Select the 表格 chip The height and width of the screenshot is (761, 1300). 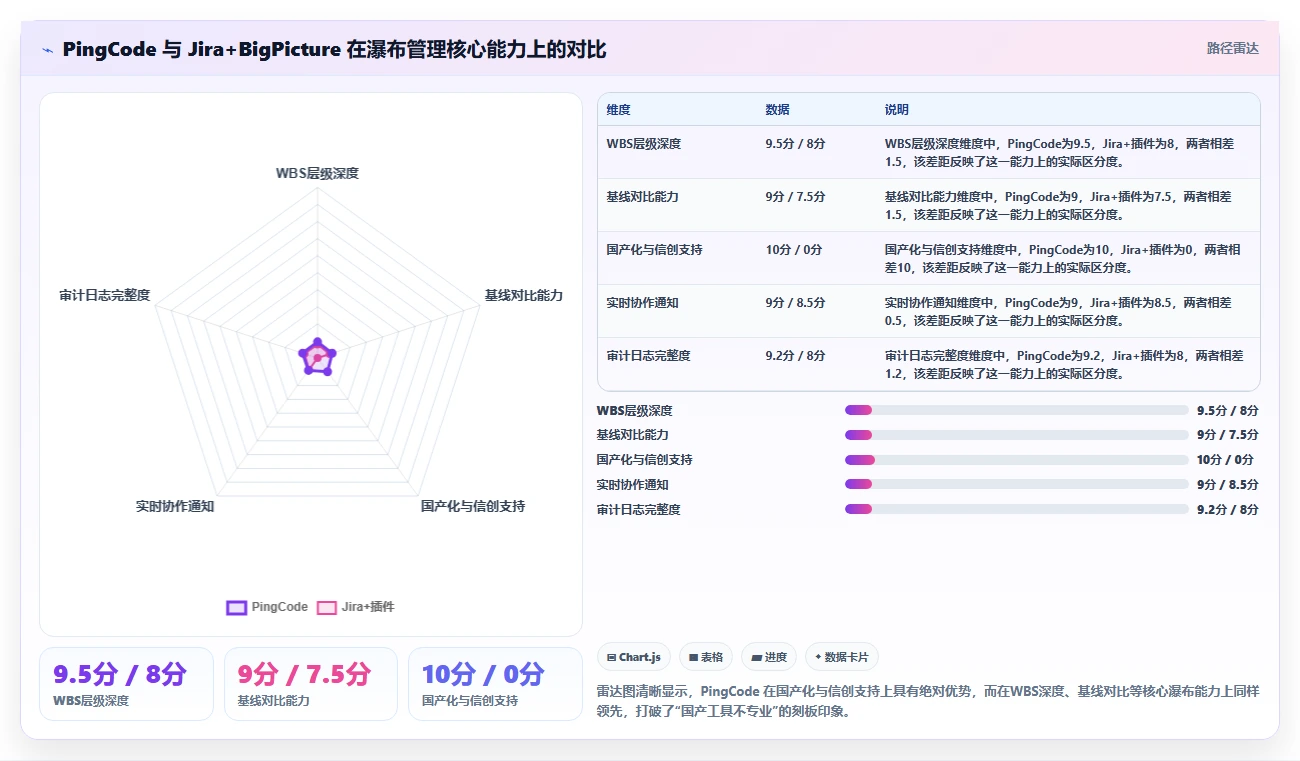(x=706, y=657)
